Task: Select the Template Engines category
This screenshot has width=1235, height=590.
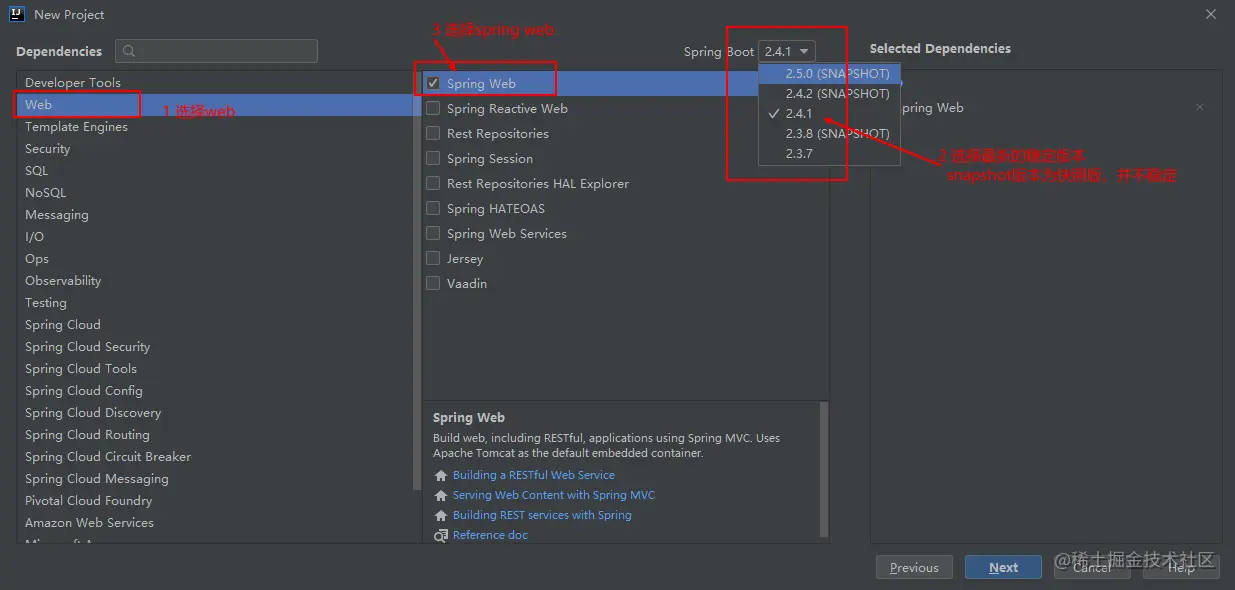Action: (216, 127)
